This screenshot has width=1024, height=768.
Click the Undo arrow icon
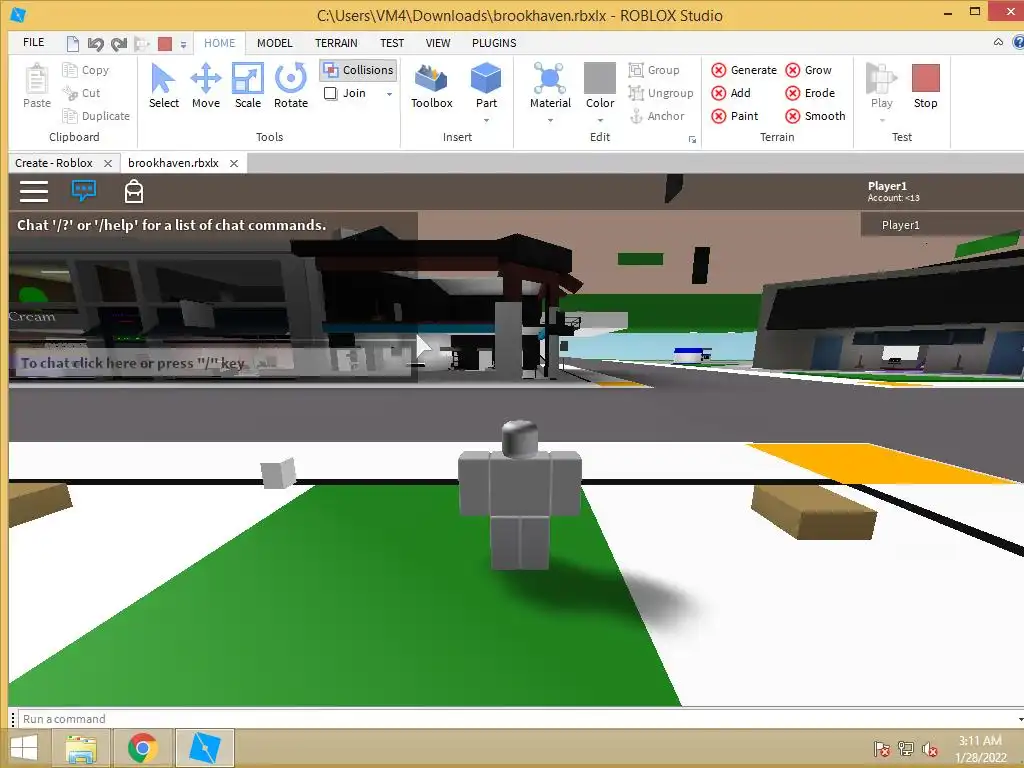[x=95, y=44]
